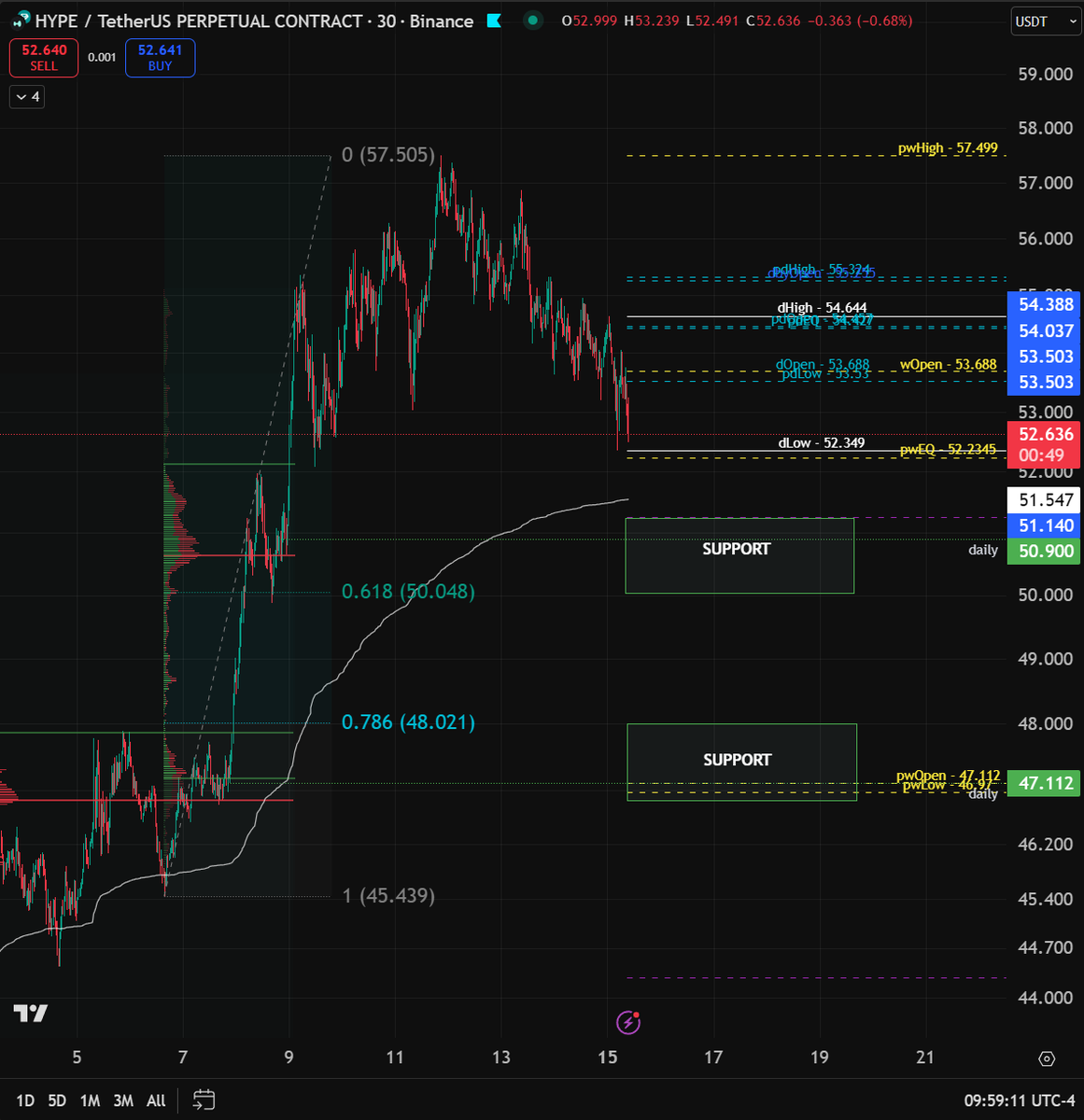Image resolution: width=1084 pixels, height=1120 pixels.
Task: Click the TradingView logo
Action: point(31,1014)
